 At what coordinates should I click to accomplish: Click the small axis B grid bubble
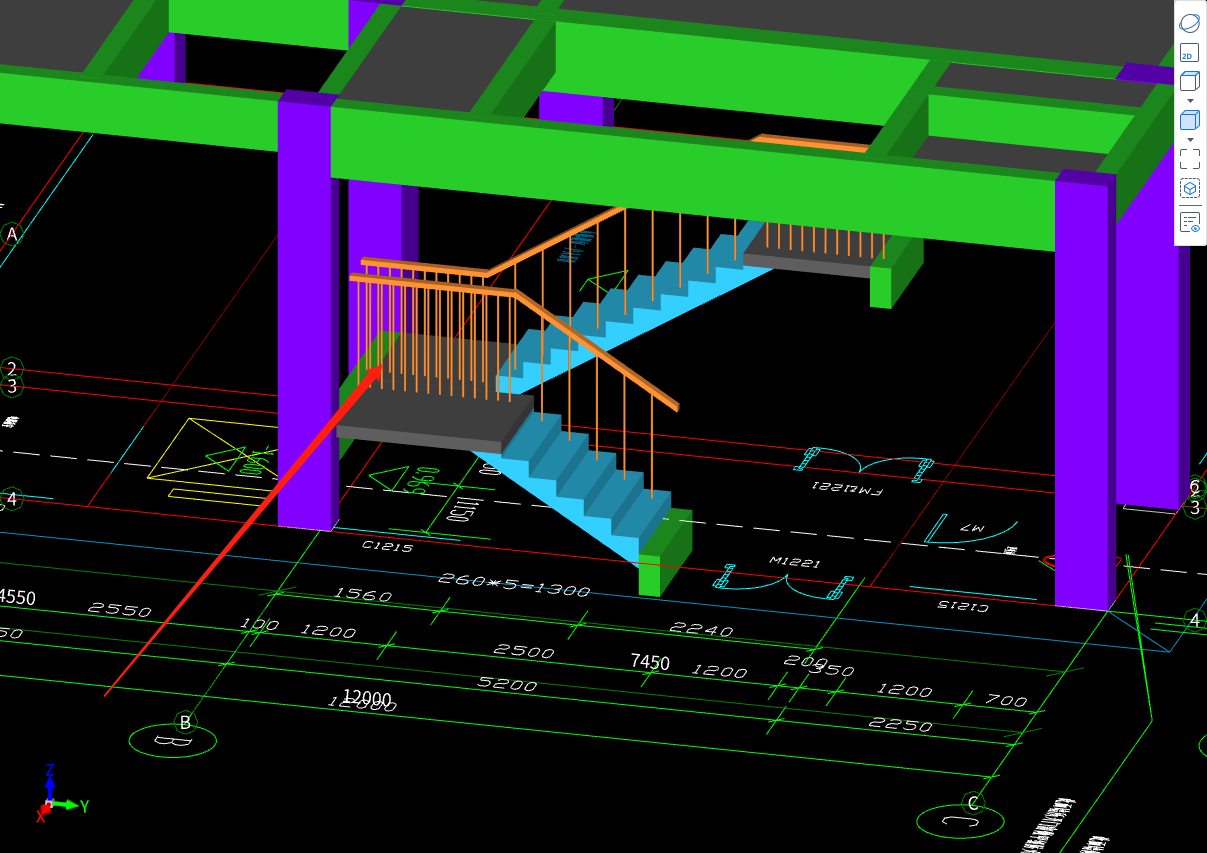tap(185, 721)
